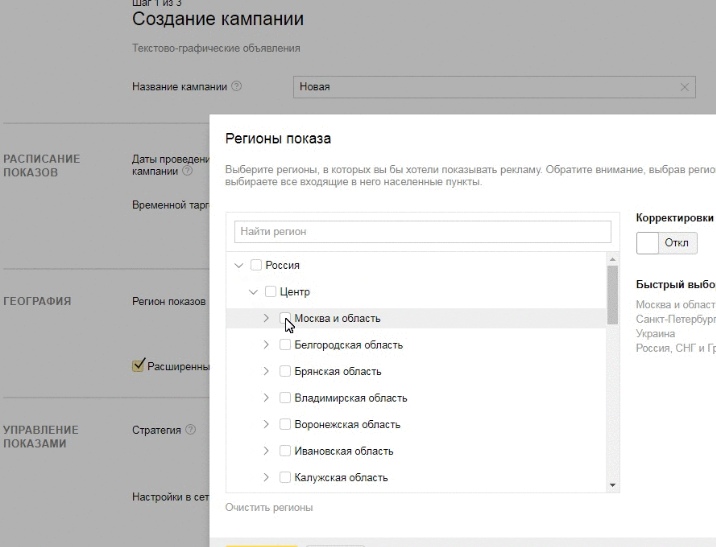Click Очистить регионы link
716x547 pixels.
(x=268, y=507)
